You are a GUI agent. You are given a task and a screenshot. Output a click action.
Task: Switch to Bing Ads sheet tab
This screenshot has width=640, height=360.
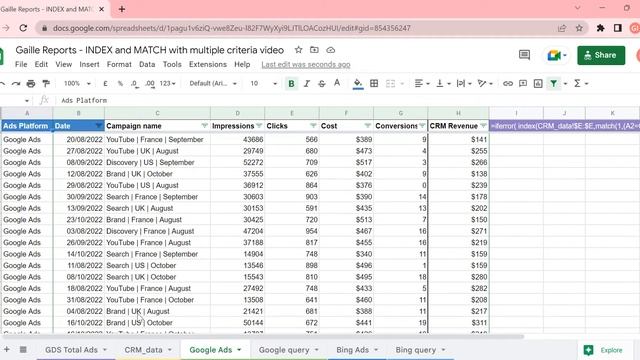(x=357, y=350)
